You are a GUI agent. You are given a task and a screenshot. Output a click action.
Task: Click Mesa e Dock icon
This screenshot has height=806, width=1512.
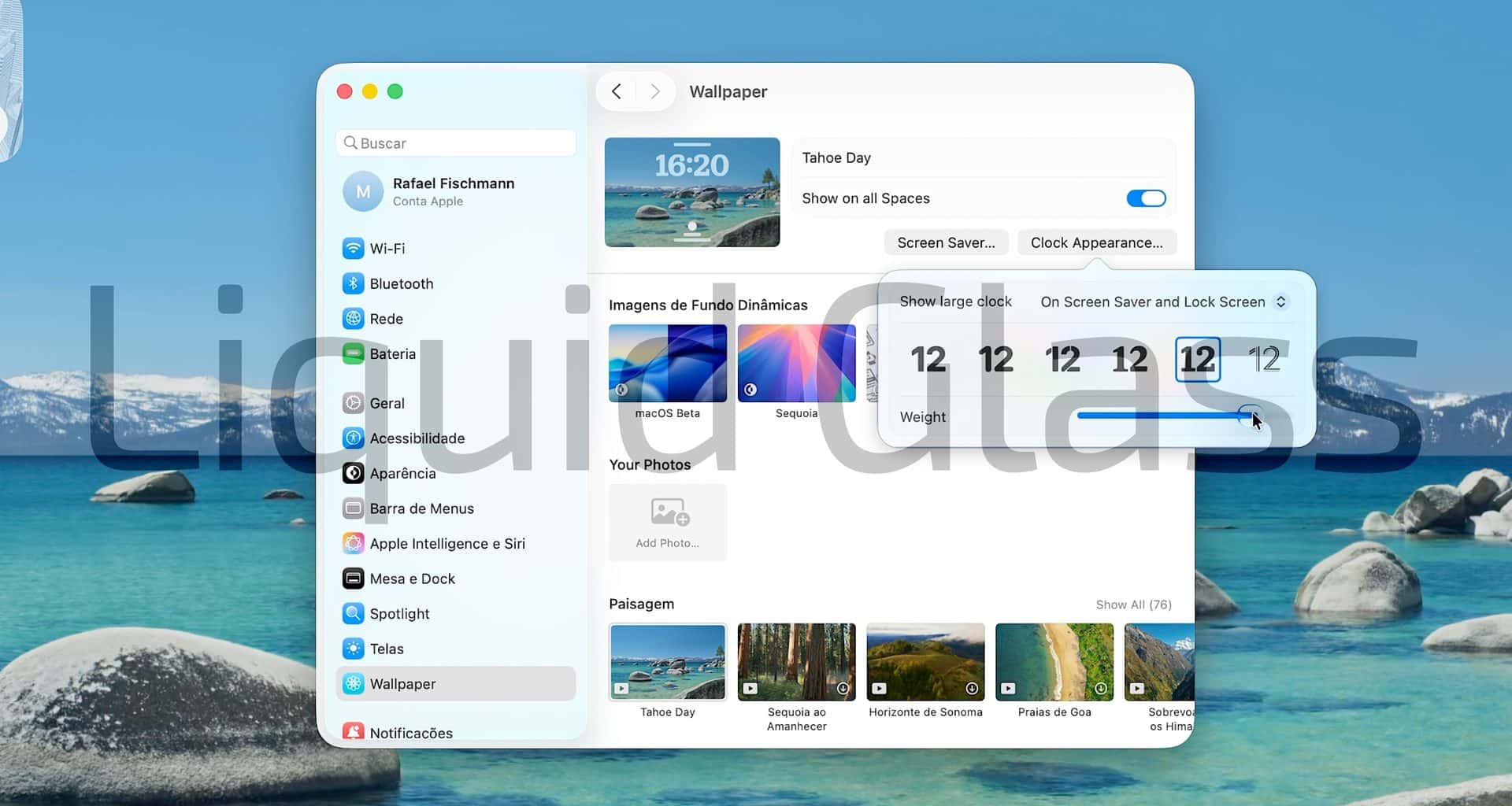(x=354, y=579)
